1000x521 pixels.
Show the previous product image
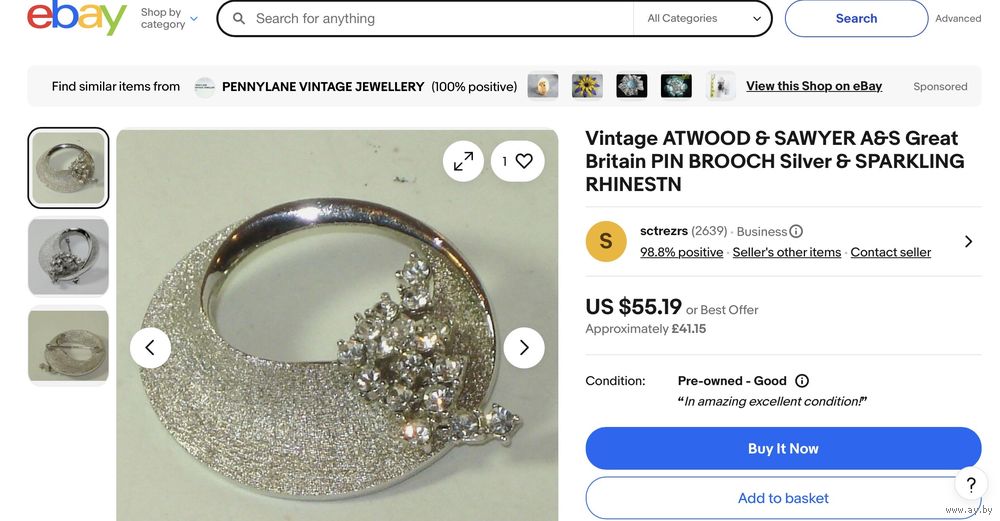(x=150, y=348)
